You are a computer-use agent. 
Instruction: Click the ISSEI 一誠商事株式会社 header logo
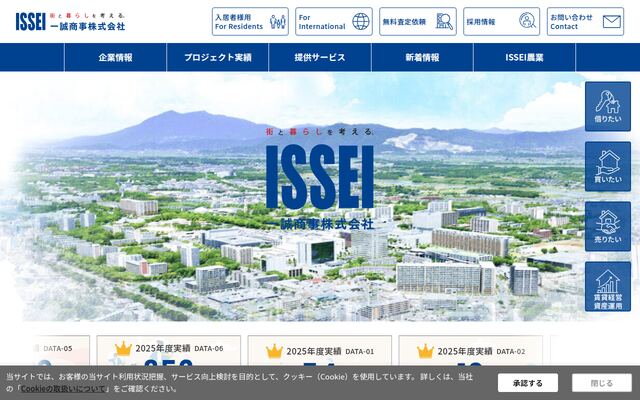tap(70, 21)
